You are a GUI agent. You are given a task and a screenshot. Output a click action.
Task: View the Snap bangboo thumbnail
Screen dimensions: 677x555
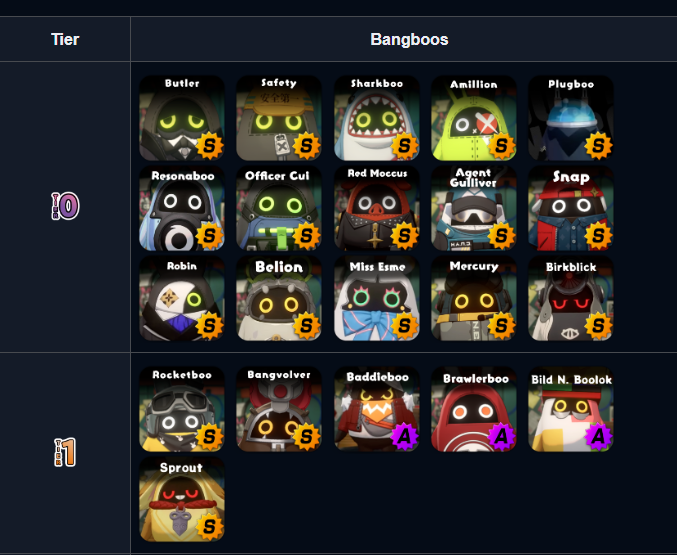coord(571,208)
